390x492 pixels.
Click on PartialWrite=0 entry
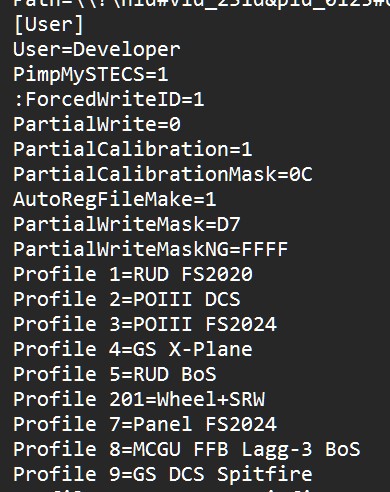pos(97,124)
